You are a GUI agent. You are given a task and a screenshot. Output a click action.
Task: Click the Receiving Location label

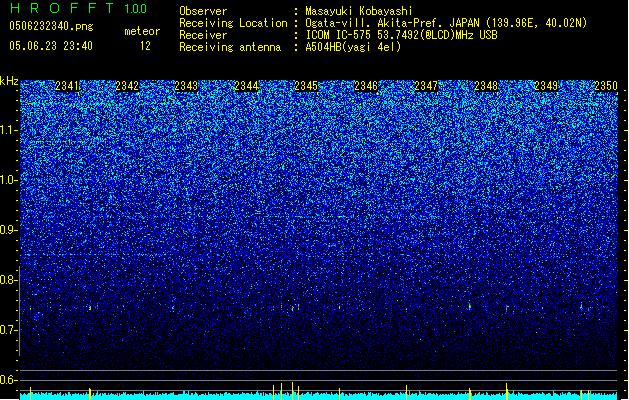[x=233, y=23]
